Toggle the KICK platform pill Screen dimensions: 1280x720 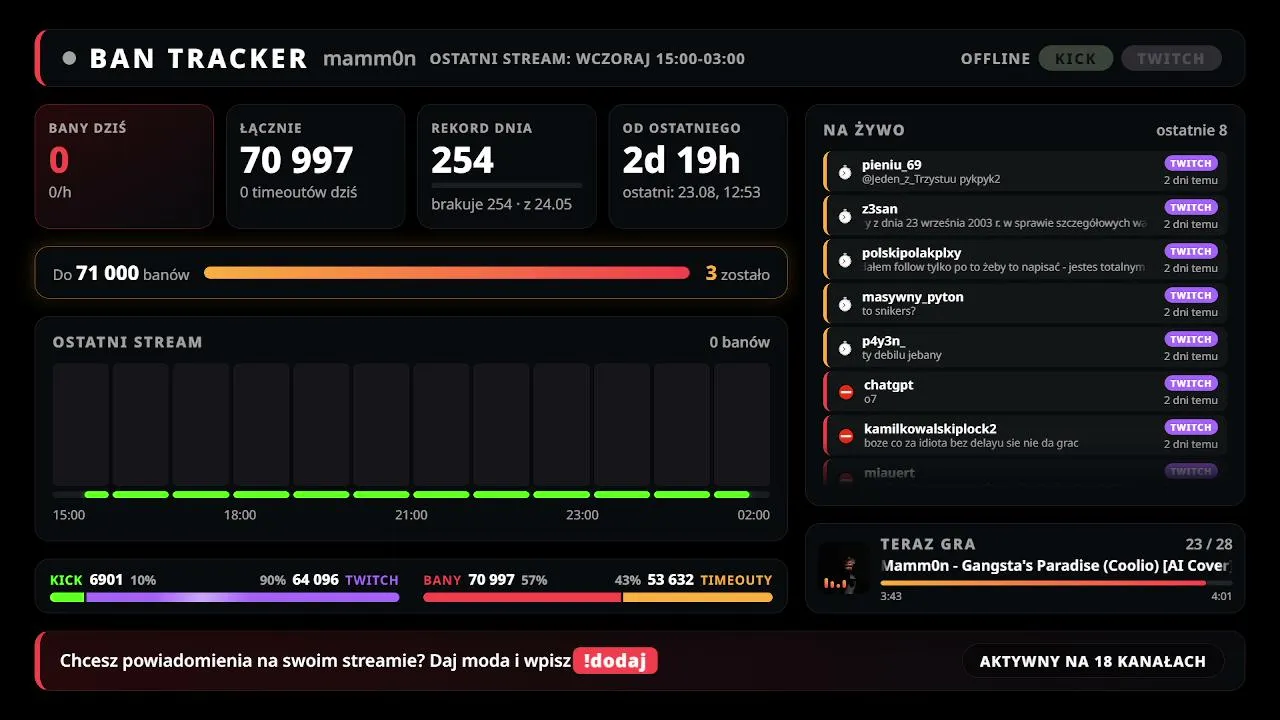(1076, 58)
